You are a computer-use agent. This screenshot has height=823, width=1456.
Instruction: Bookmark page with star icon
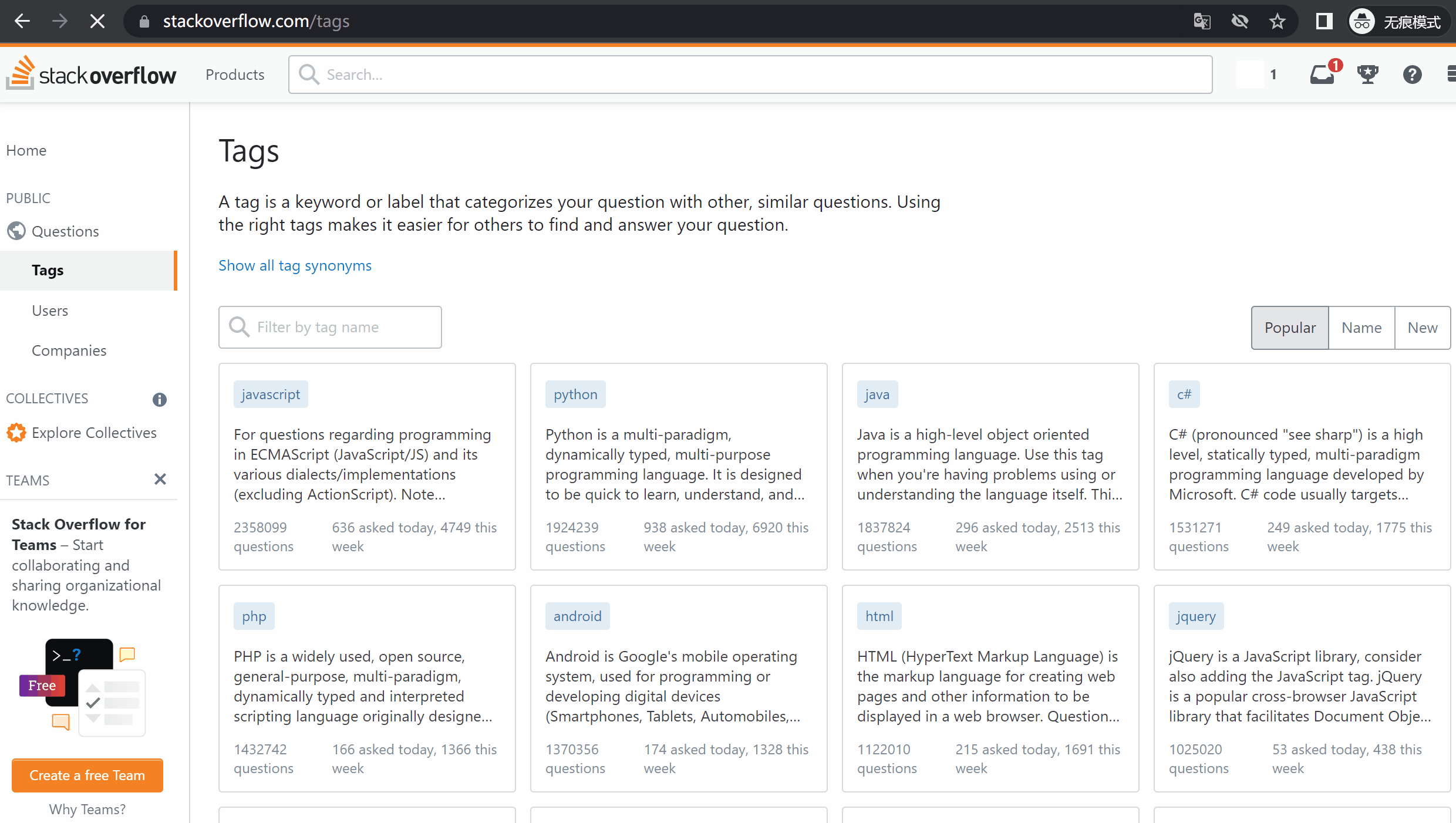pos(1277,22)
